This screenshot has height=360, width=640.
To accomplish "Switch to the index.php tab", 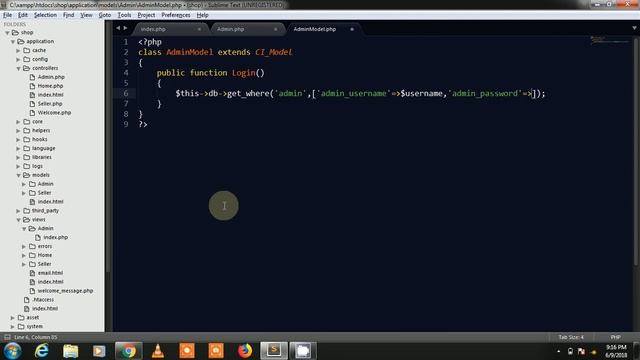I will click(x=169, y=29).
